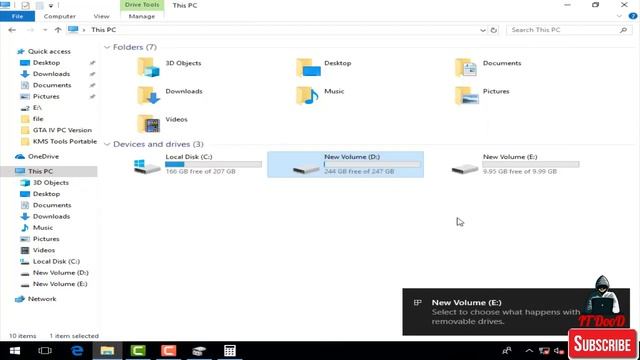Image resolution: width=640 pixels, height=360 pixels.
Task: Click the File Explorer taskbar icon
Action: (107, 351)
